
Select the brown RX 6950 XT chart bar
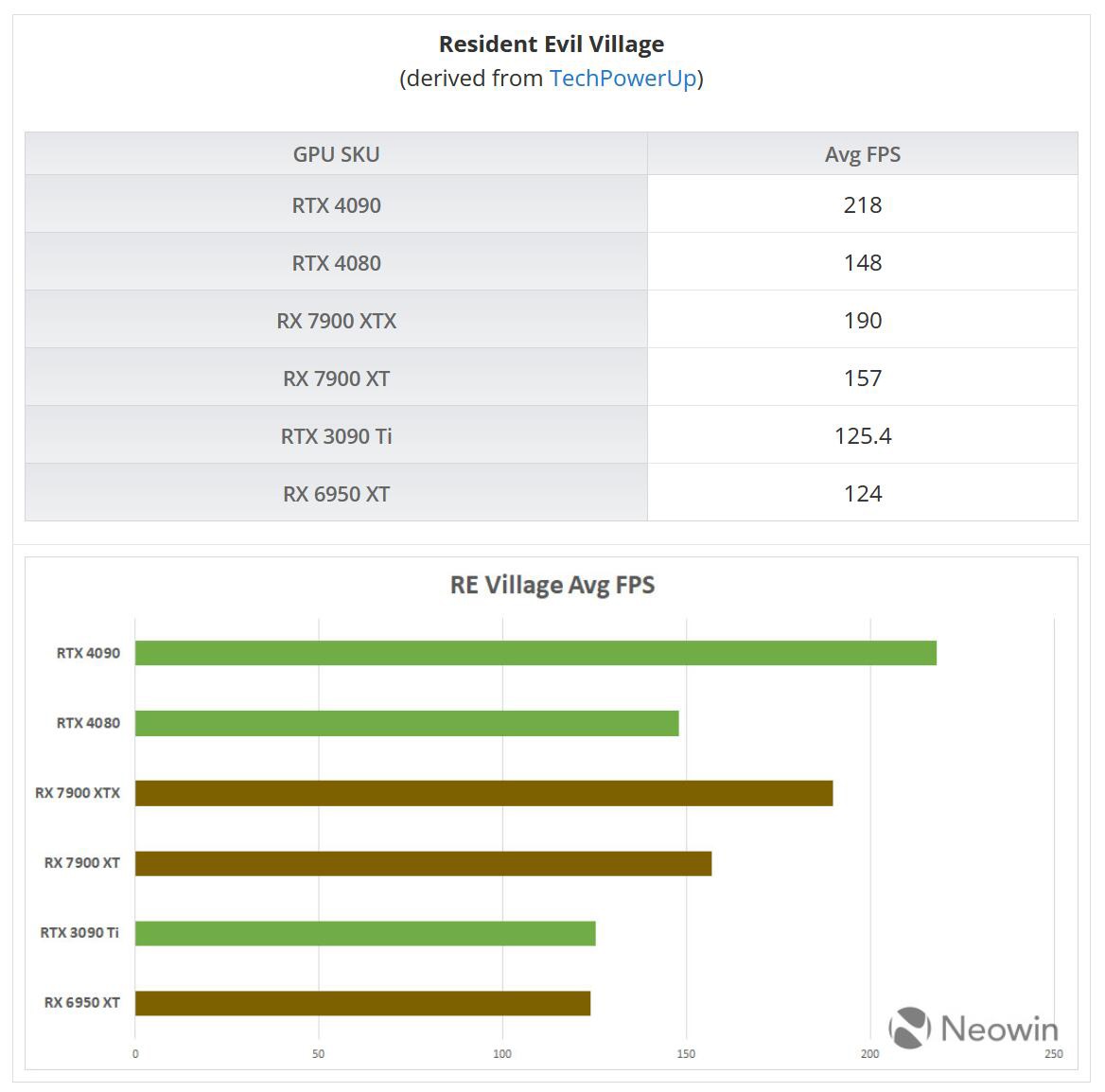click(363, 1003)
